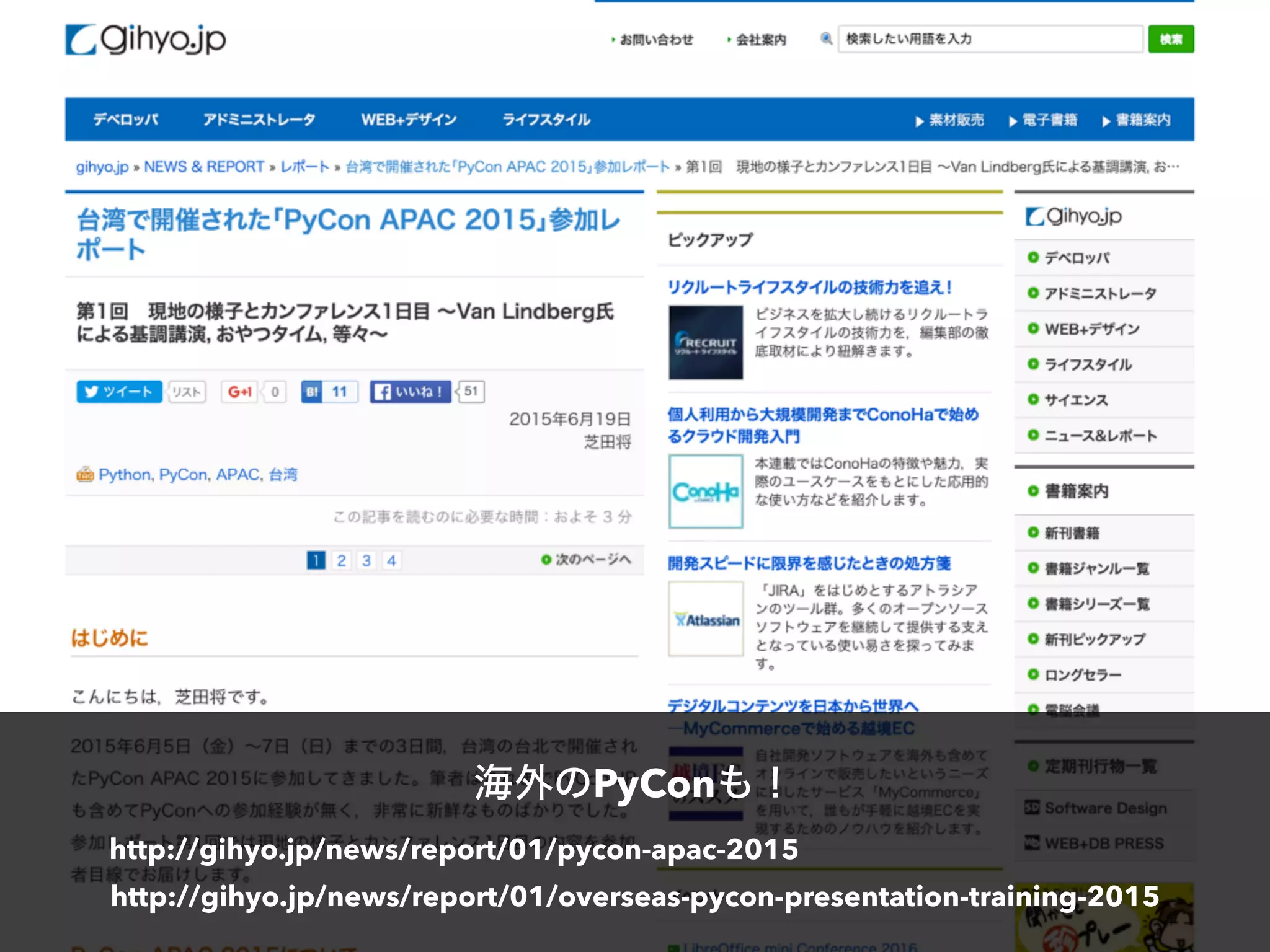The height and width of the screenshot is (952, 1270).
Task: Click the RECRUIT thumbnail image
Action: click(706, 343)
